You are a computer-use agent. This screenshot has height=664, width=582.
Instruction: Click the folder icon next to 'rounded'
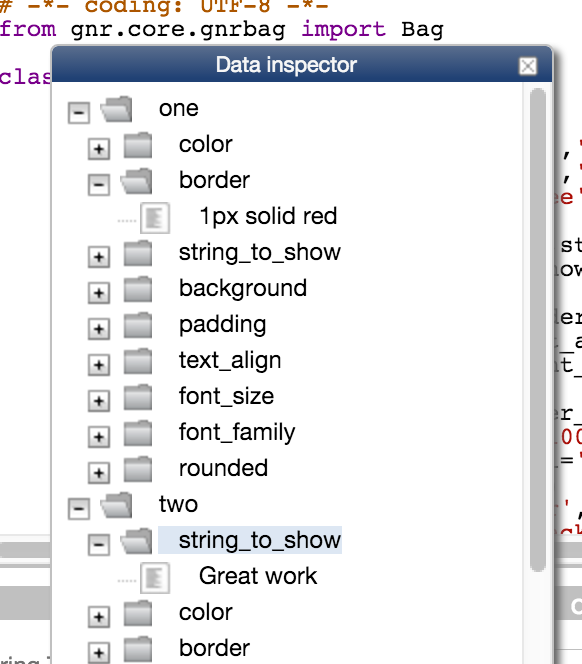pos(138,469)
